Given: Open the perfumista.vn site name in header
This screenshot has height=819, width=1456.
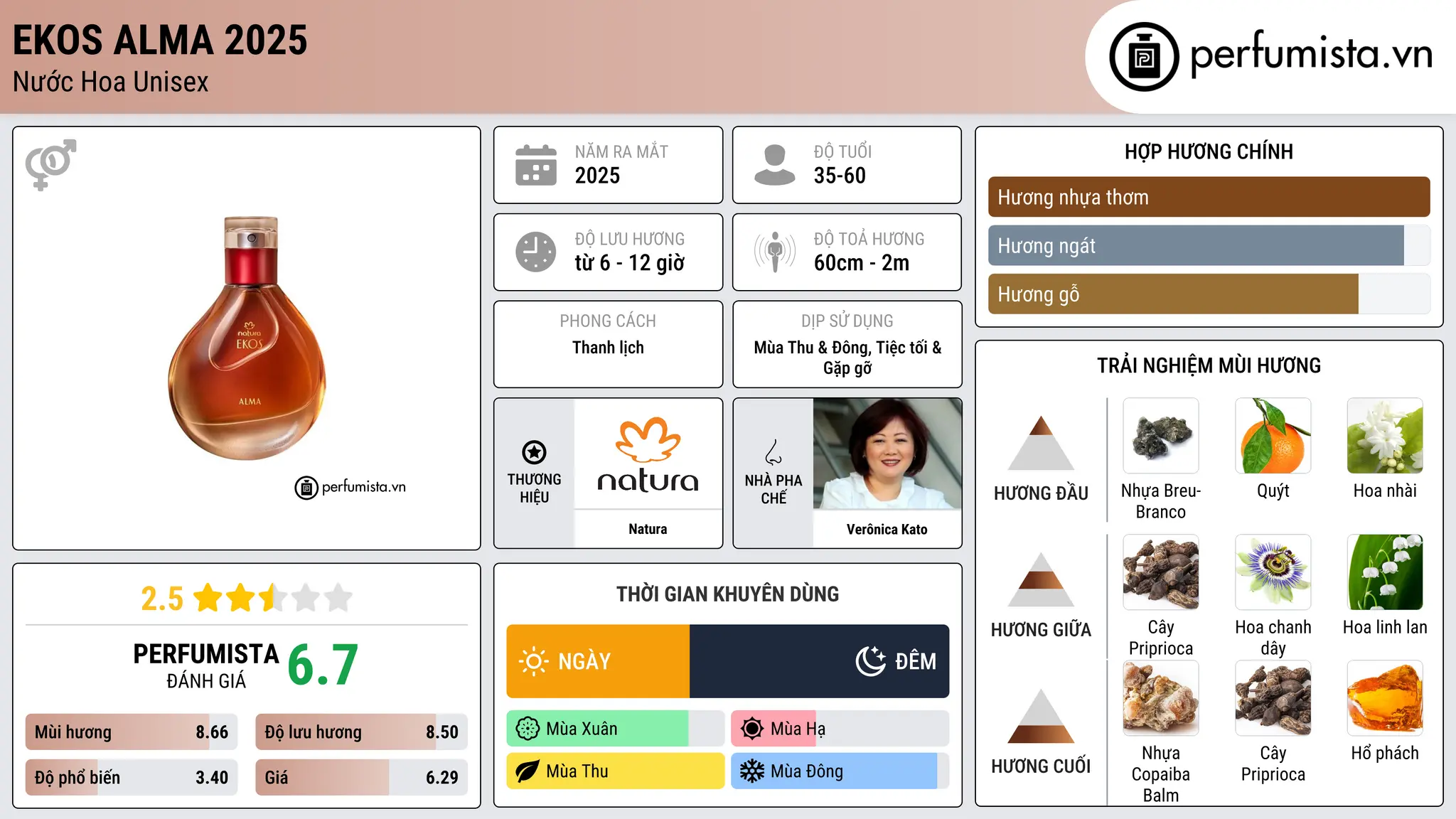Looking at the screenshot, I should (x=1311, y=54).
